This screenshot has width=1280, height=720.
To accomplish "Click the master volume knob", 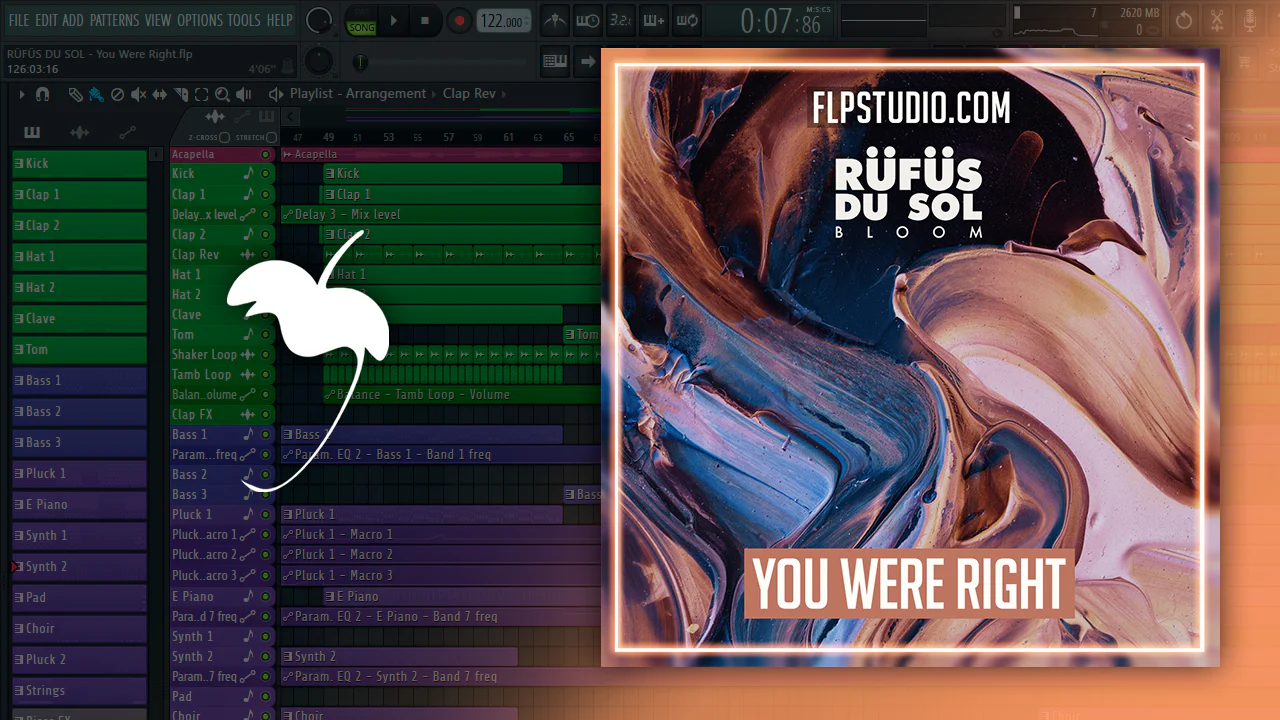I will pos(318,19).
